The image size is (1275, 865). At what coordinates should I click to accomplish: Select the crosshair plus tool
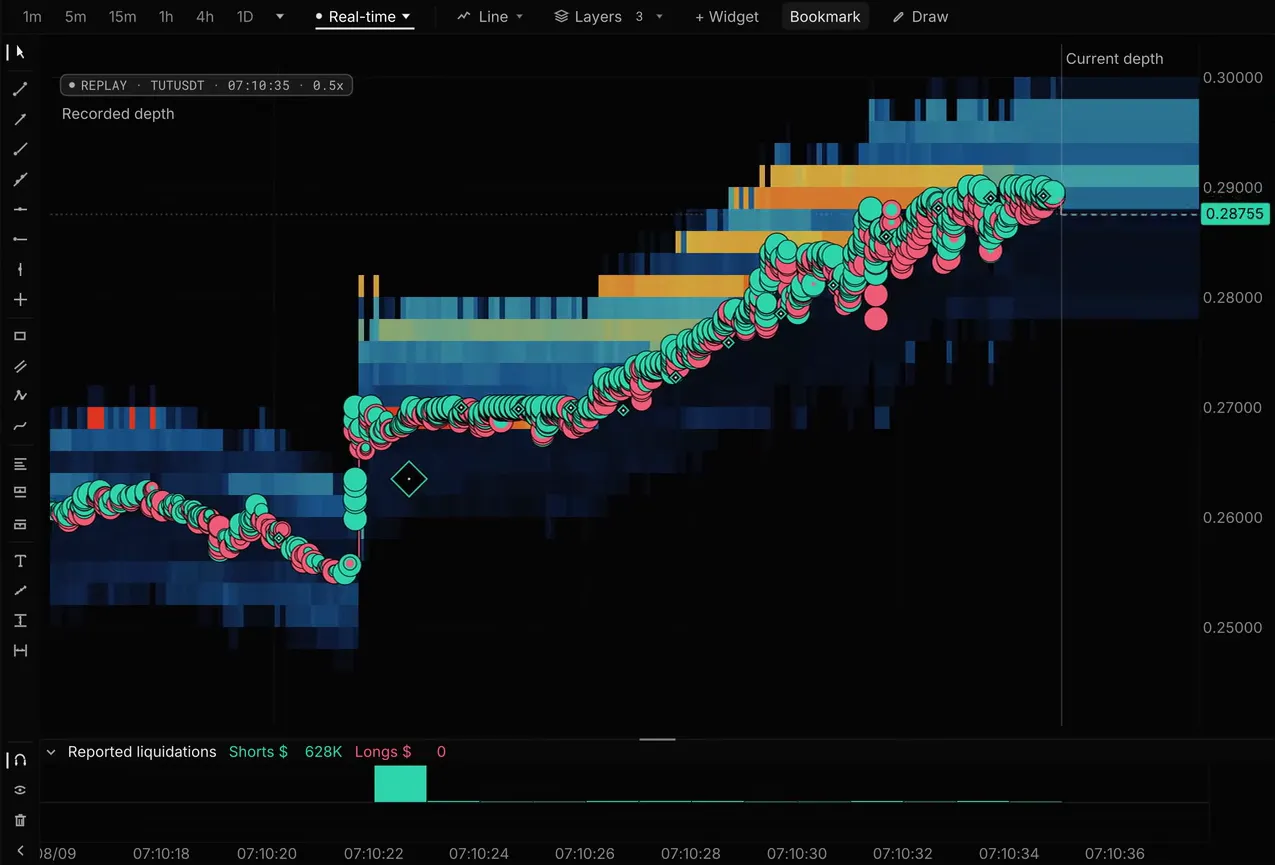tap(20, 299)
